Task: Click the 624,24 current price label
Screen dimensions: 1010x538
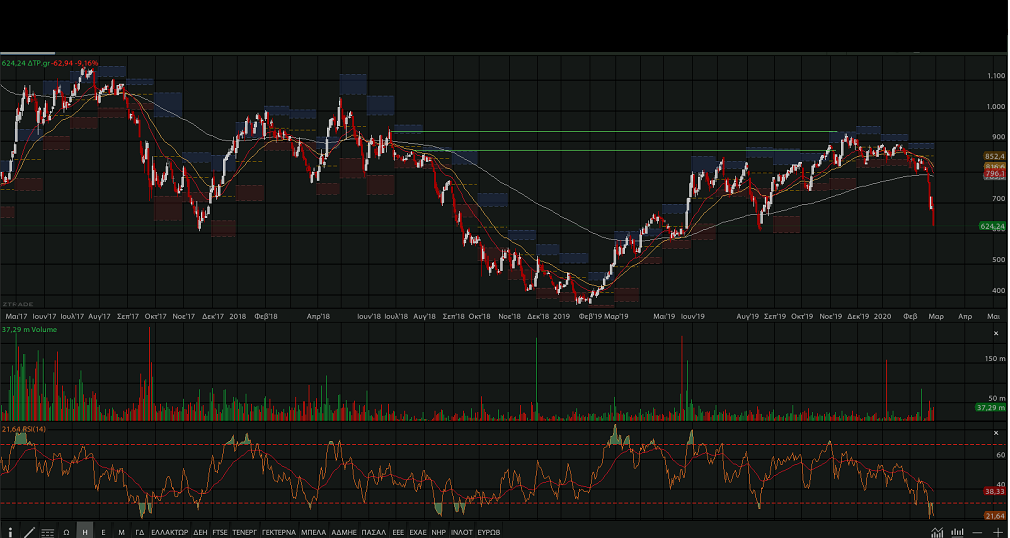Action: (992, 227)
